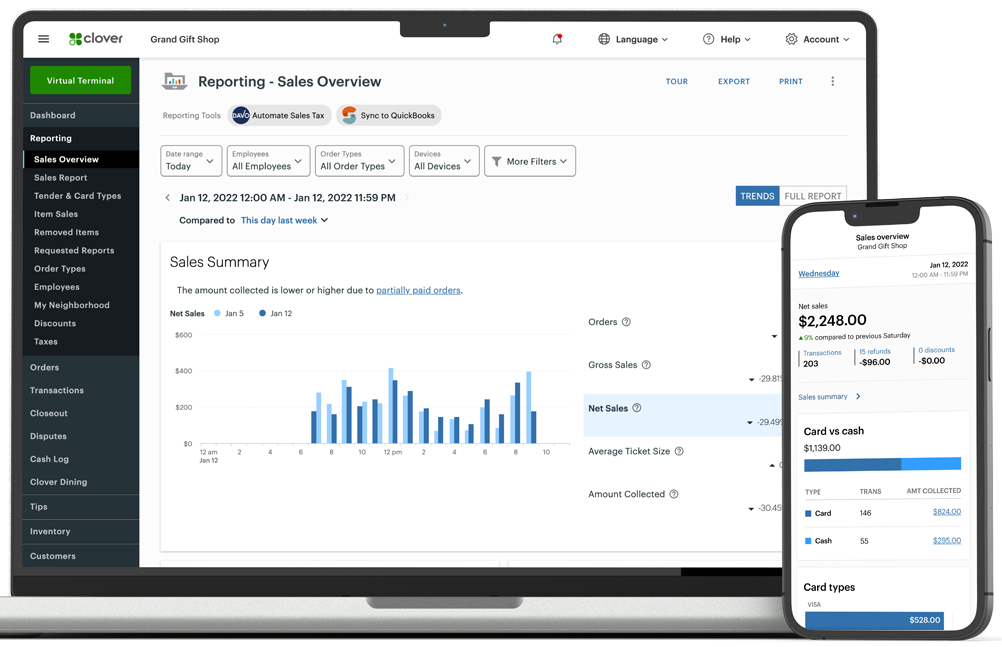Screen dimensions: 1002x647
Task: Open Requested Reports in the sidebar
Action: [x=74, y=251]
